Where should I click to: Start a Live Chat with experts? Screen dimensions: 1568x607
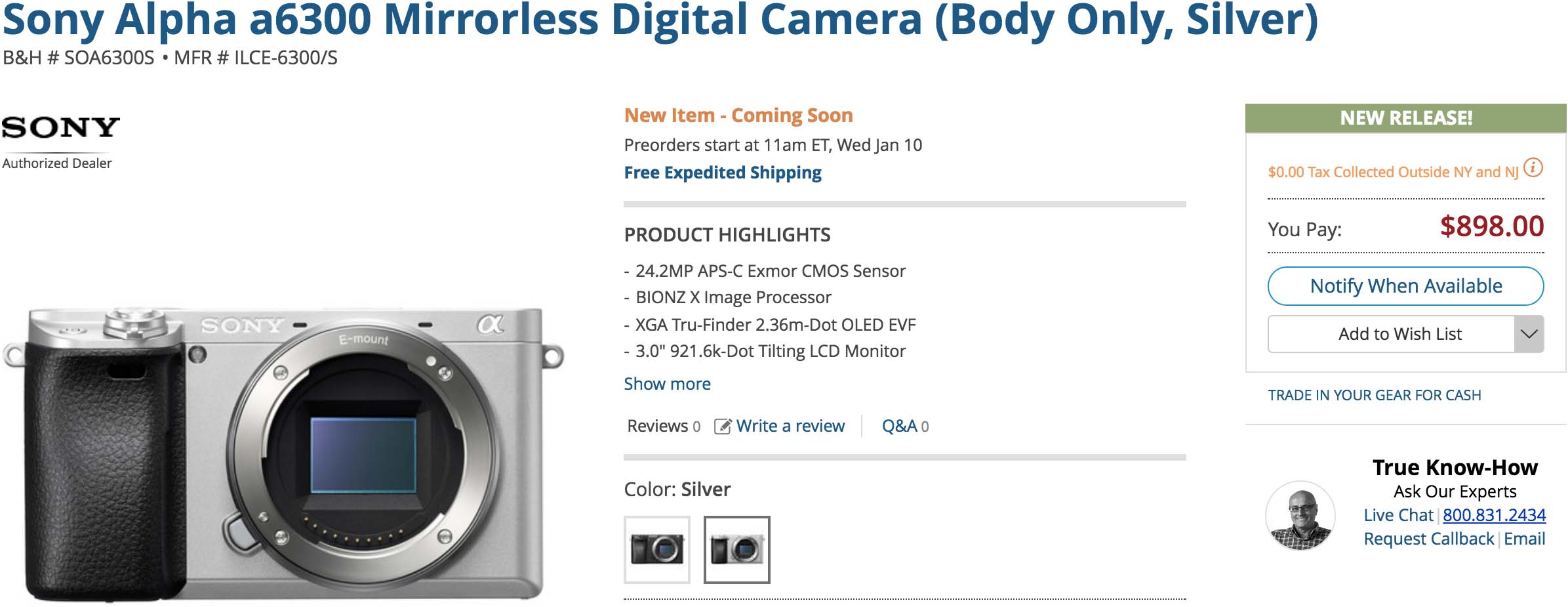[x=1398, y=515]
